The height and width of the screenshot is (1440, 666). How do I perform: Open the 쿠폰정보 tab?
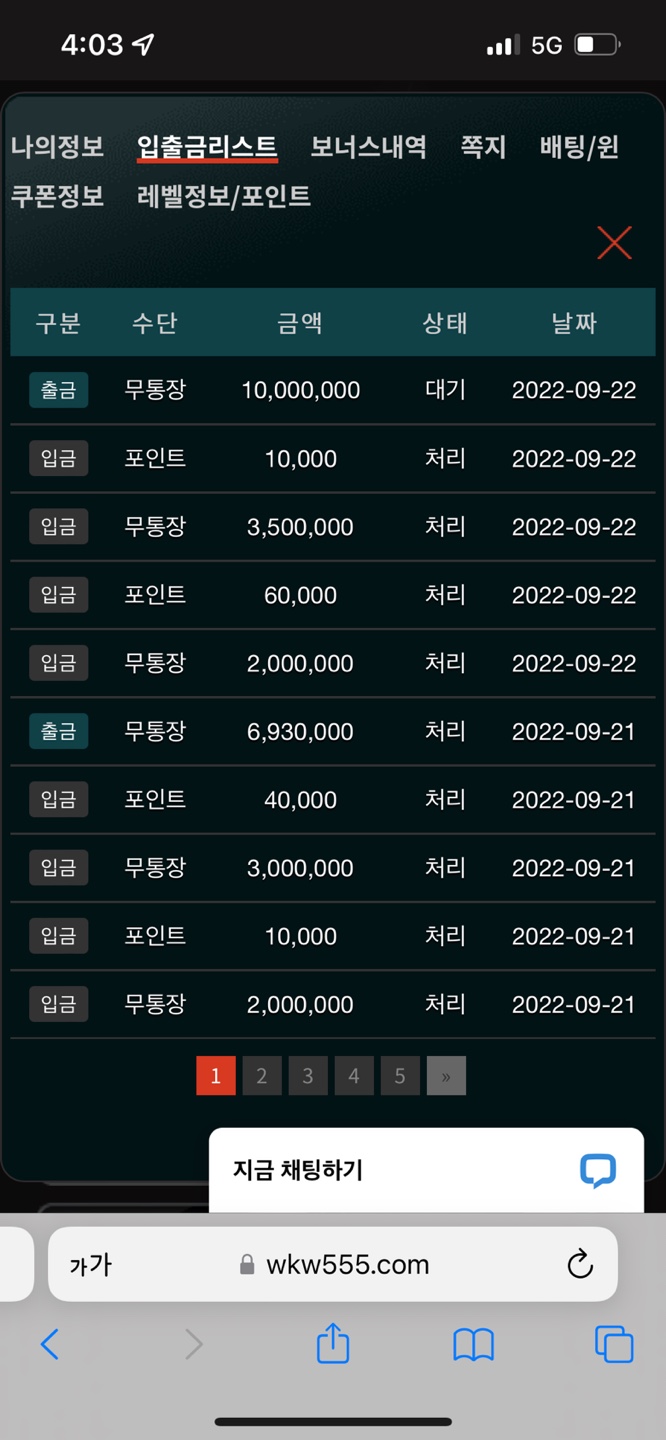click(58, 196)
